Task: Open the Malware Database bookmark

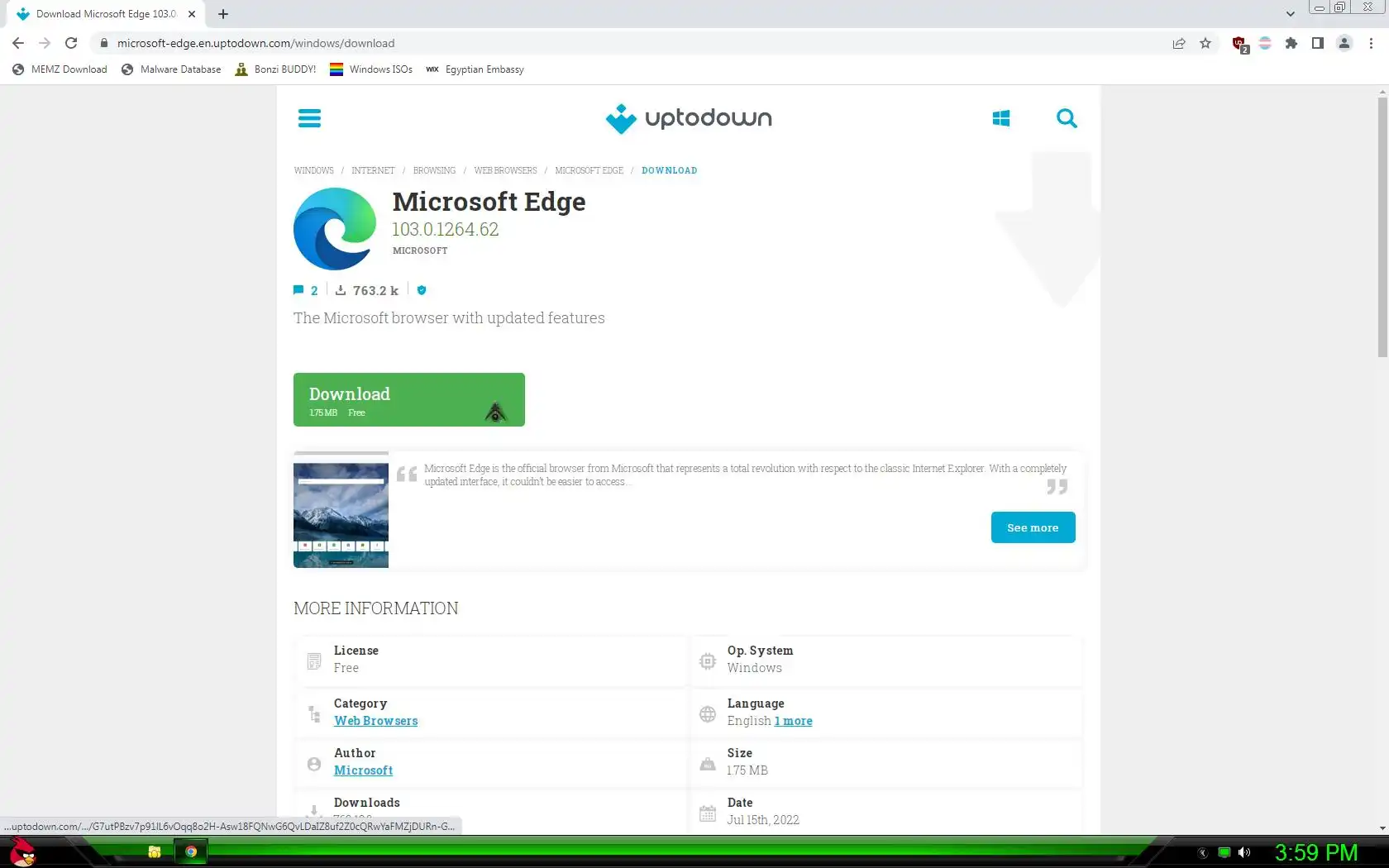Action: coord(171,69)
